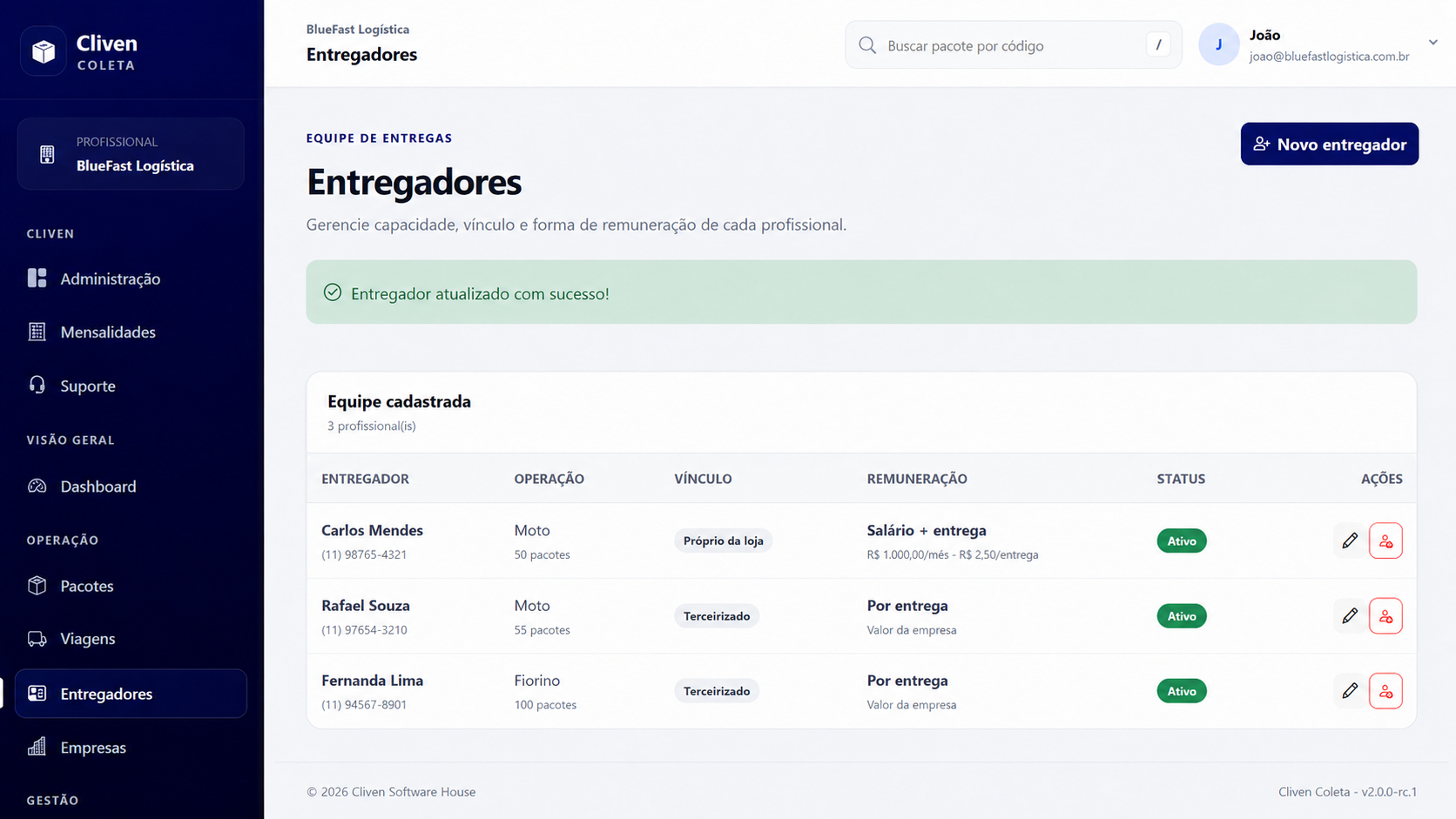The width and height of the screenshot is (1456, 819).
Task: Edit Rafael Souza with pencil icon
Action: 1350,616
